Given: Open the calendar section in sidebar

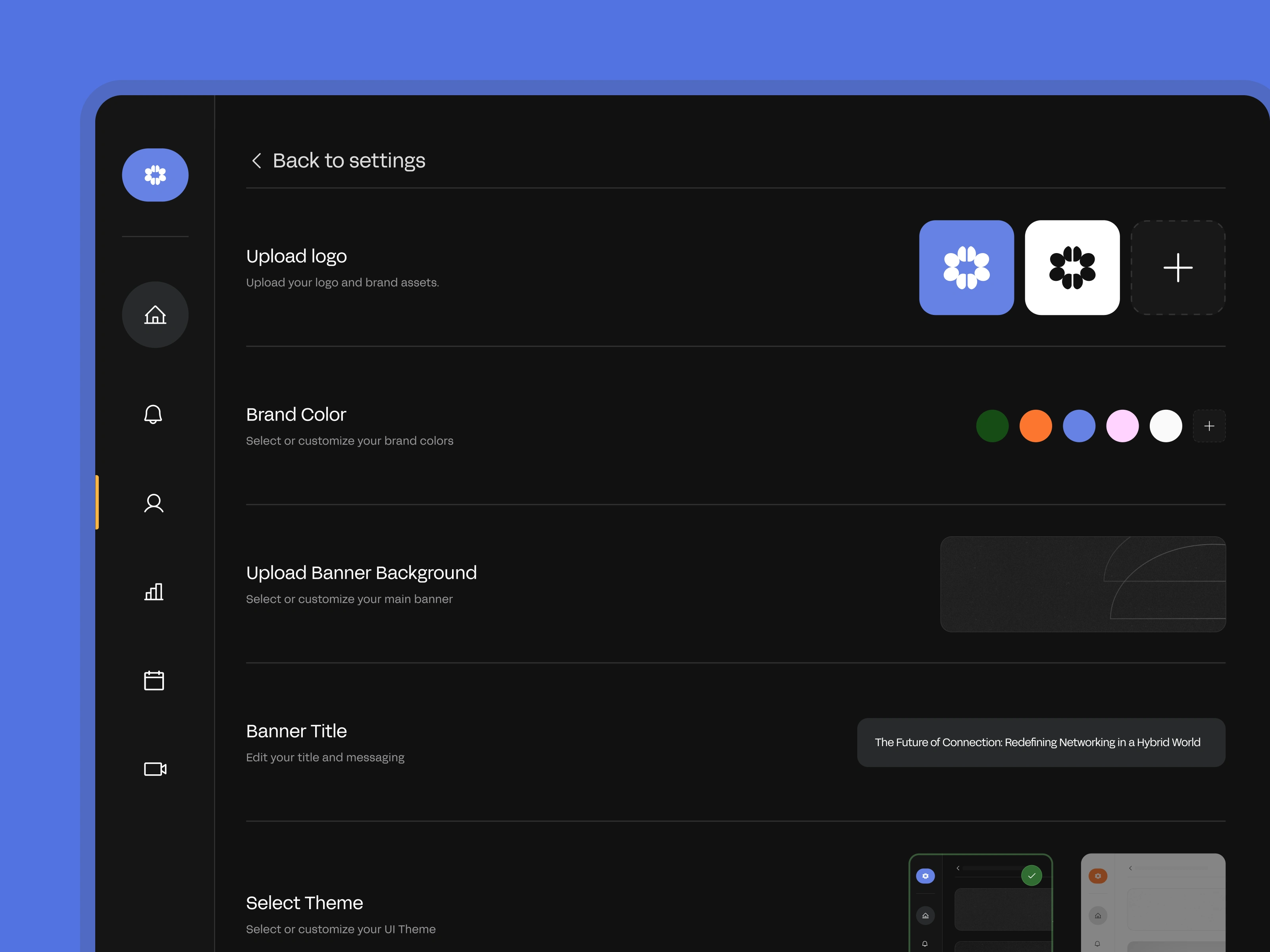Looking at the screenshot, I should coord(154,680).
